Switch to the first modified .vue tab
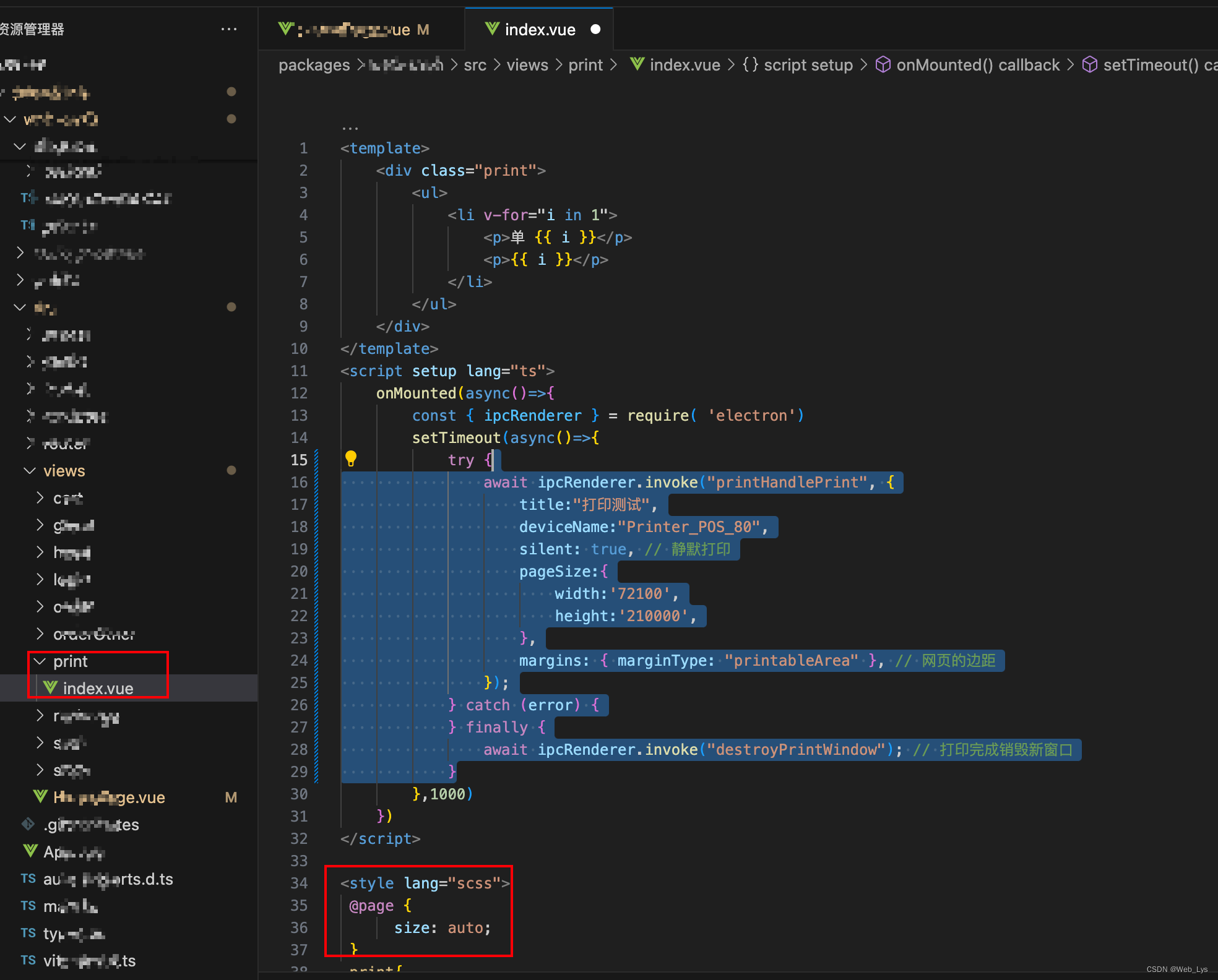The image size is (1218, 980). [361, 29]
